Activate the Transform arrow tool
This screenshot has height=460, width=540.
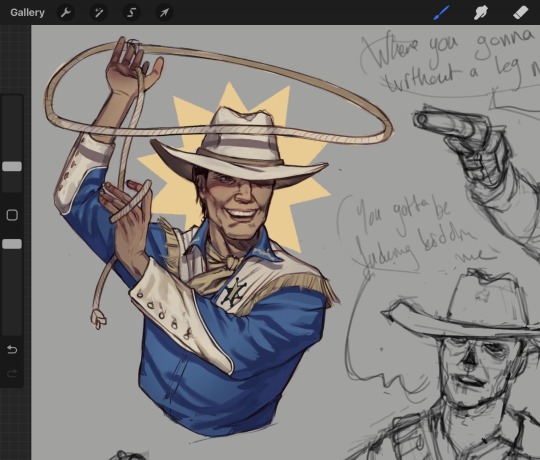pyautogui.click(x=164, y=13)
